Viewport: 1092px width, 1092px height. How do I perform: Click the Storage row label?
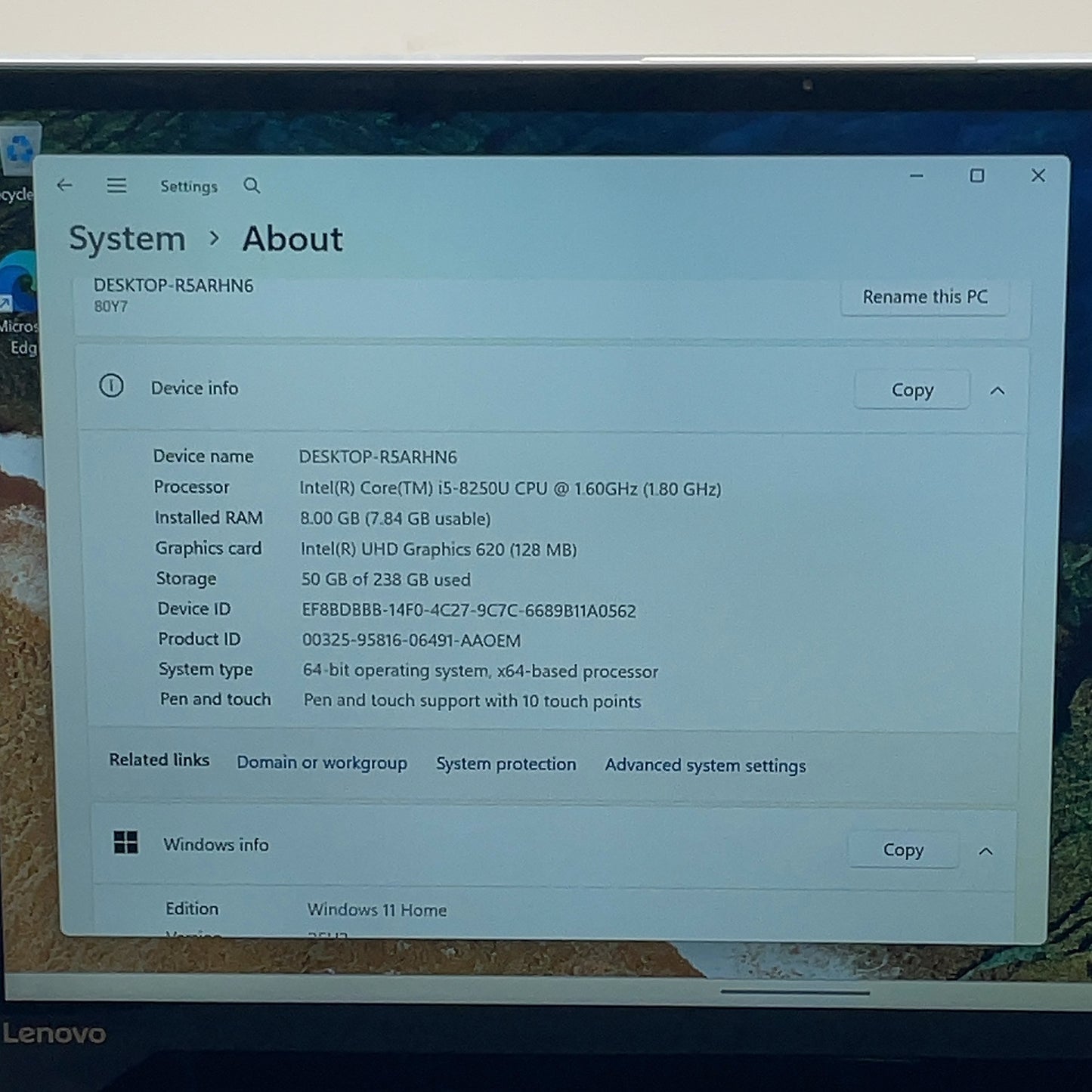186,579
